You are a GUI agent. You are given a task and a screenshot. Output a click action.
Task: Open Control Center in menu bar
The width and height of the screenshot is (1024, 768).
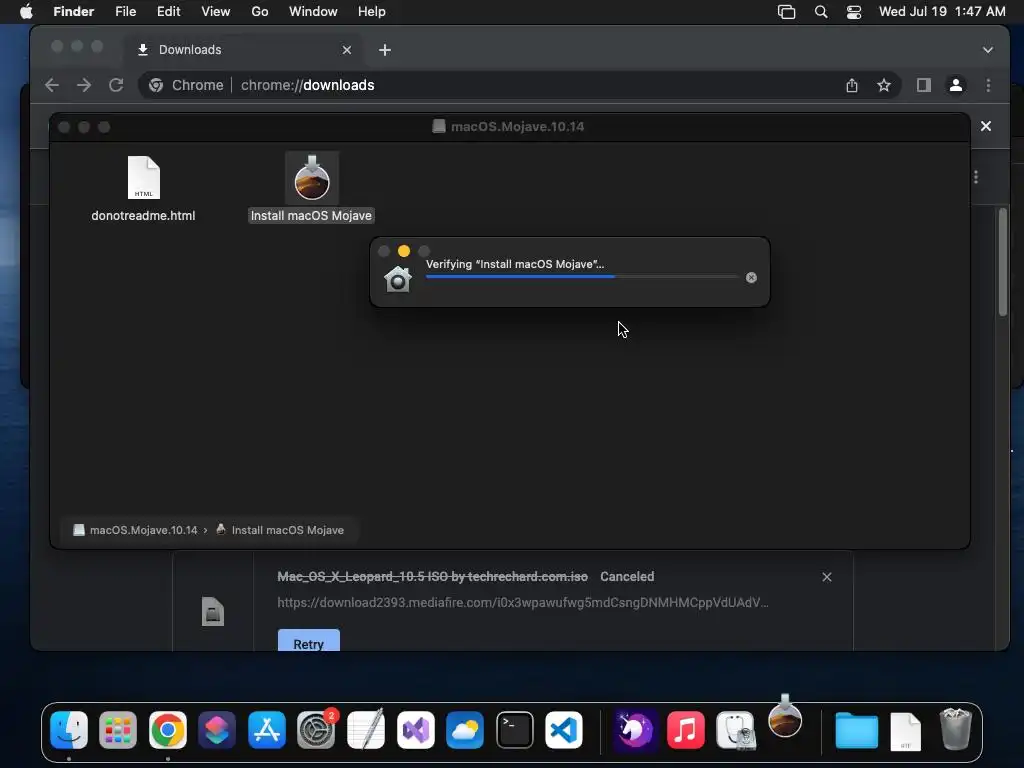point(854,12)
